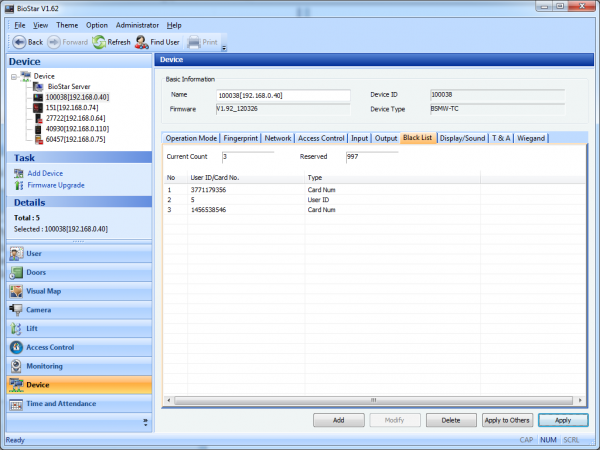Image resolution: width=600 pixels, height=450 pixels.
Task: Click the Firmware Upgrade link
Action: [x=56, y=185]
